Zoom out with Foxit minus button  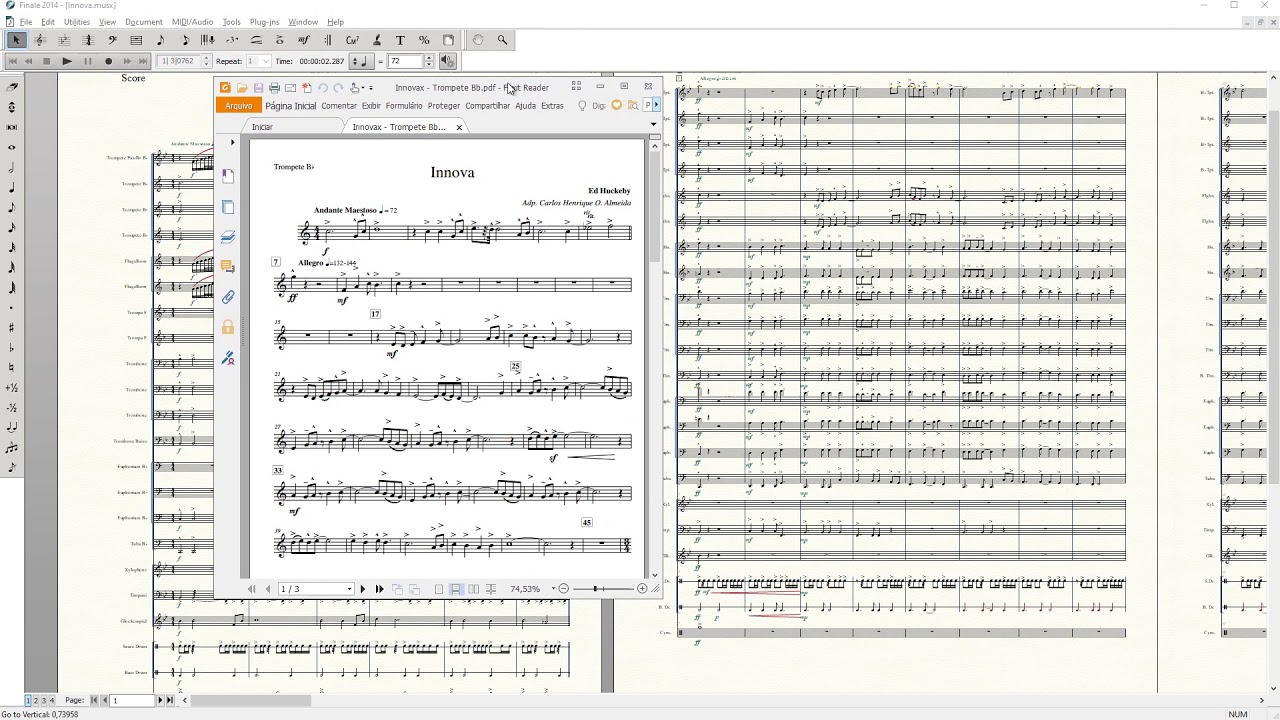click(564, 589)
